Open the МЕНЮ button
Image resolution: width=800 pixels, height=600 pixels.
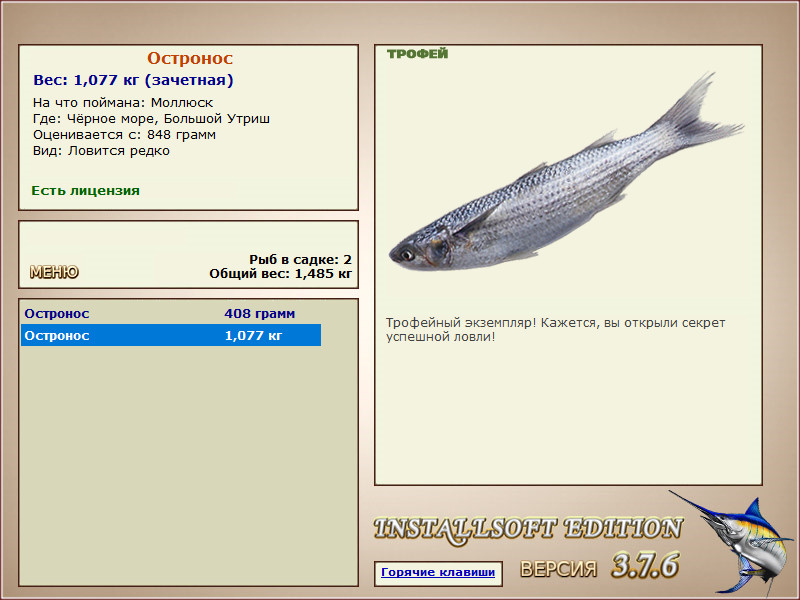coord(54,272)
